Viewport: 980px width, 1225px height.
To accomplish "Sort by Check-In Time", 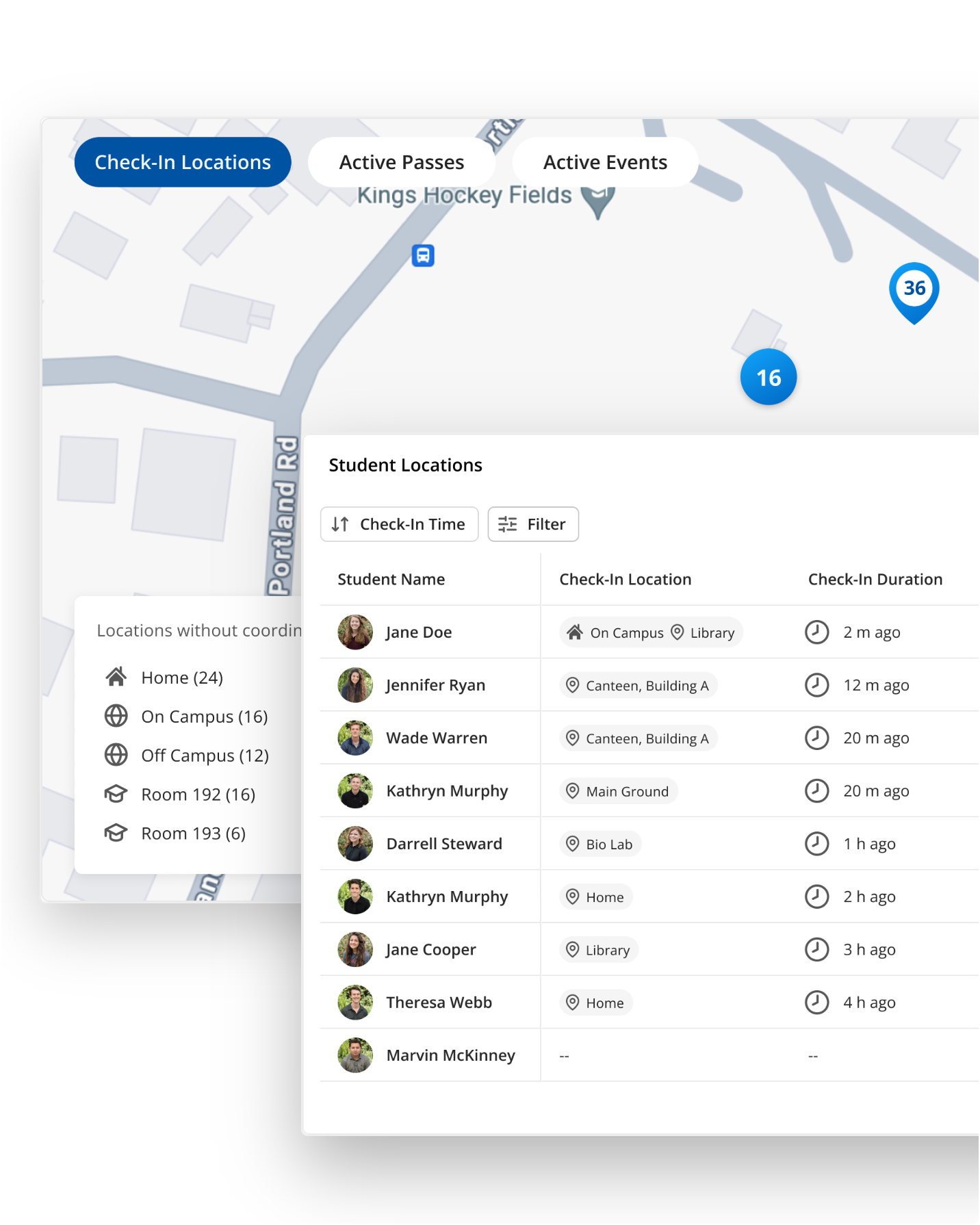I will coord(399,524).
